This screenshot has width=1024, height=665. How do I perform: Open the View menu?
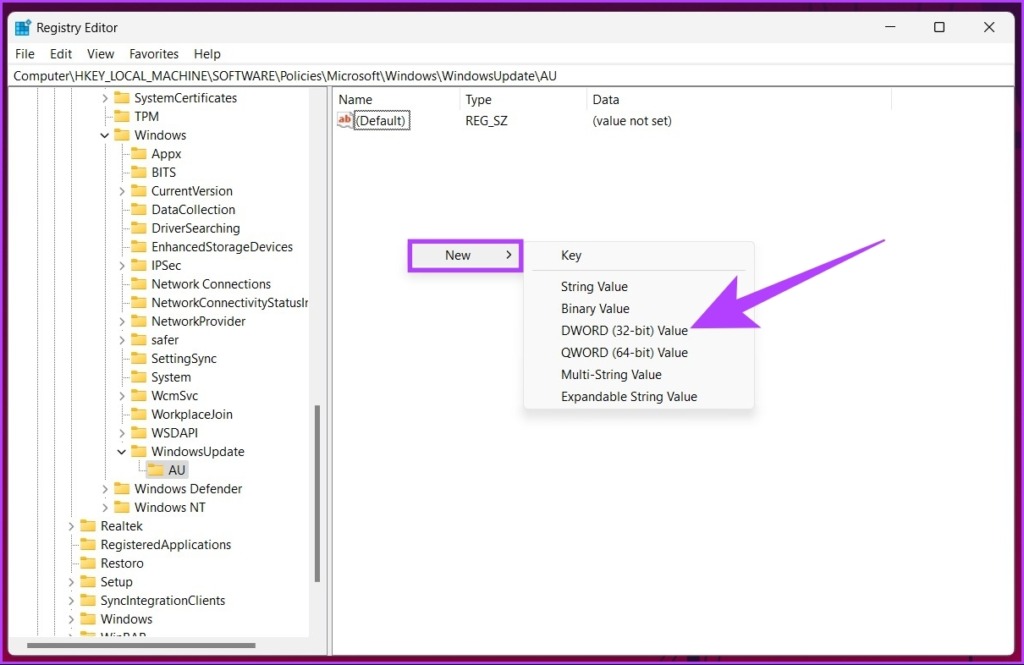tap(101, 54)
